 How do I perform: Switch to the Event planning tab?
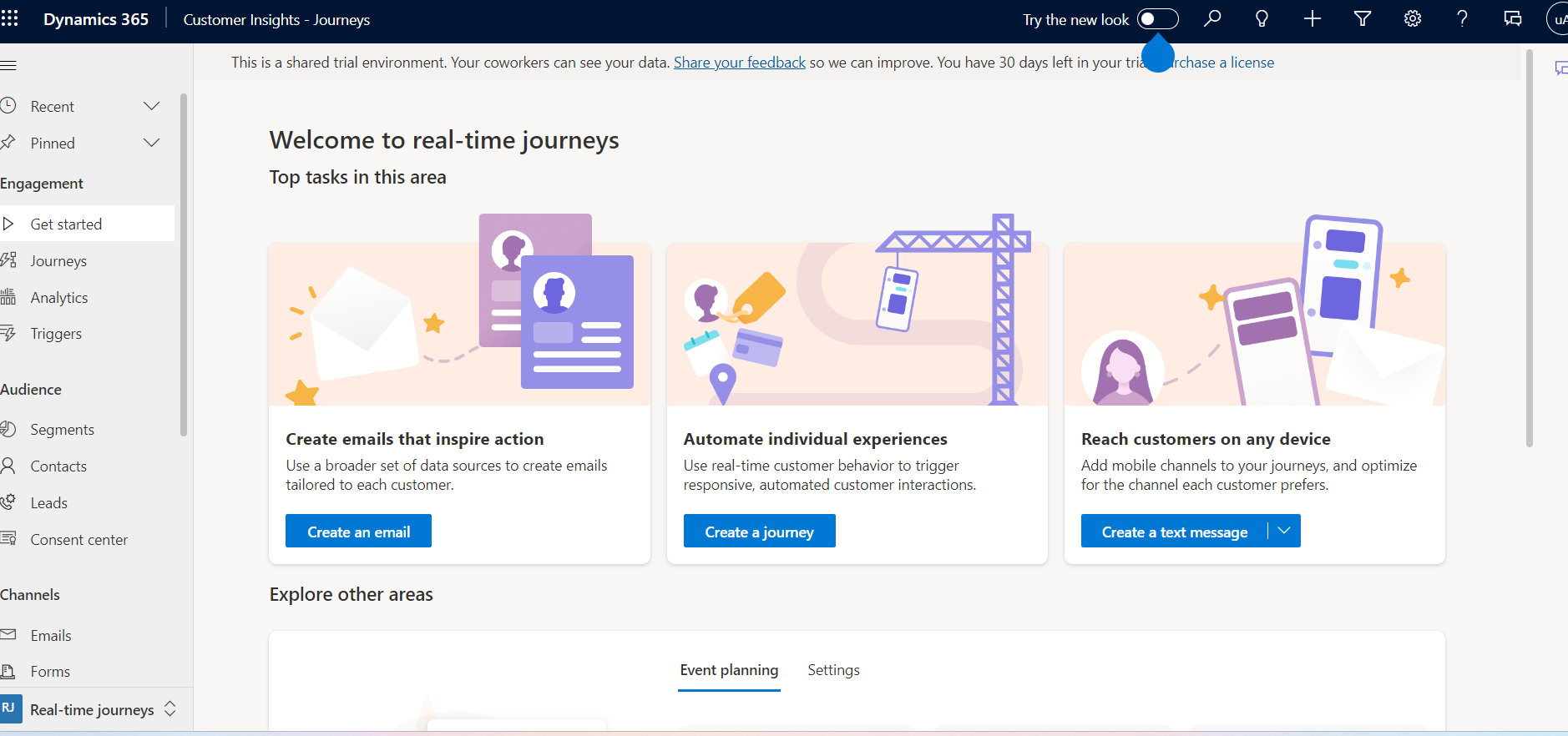pyautogui.click(x=729, y=670)
